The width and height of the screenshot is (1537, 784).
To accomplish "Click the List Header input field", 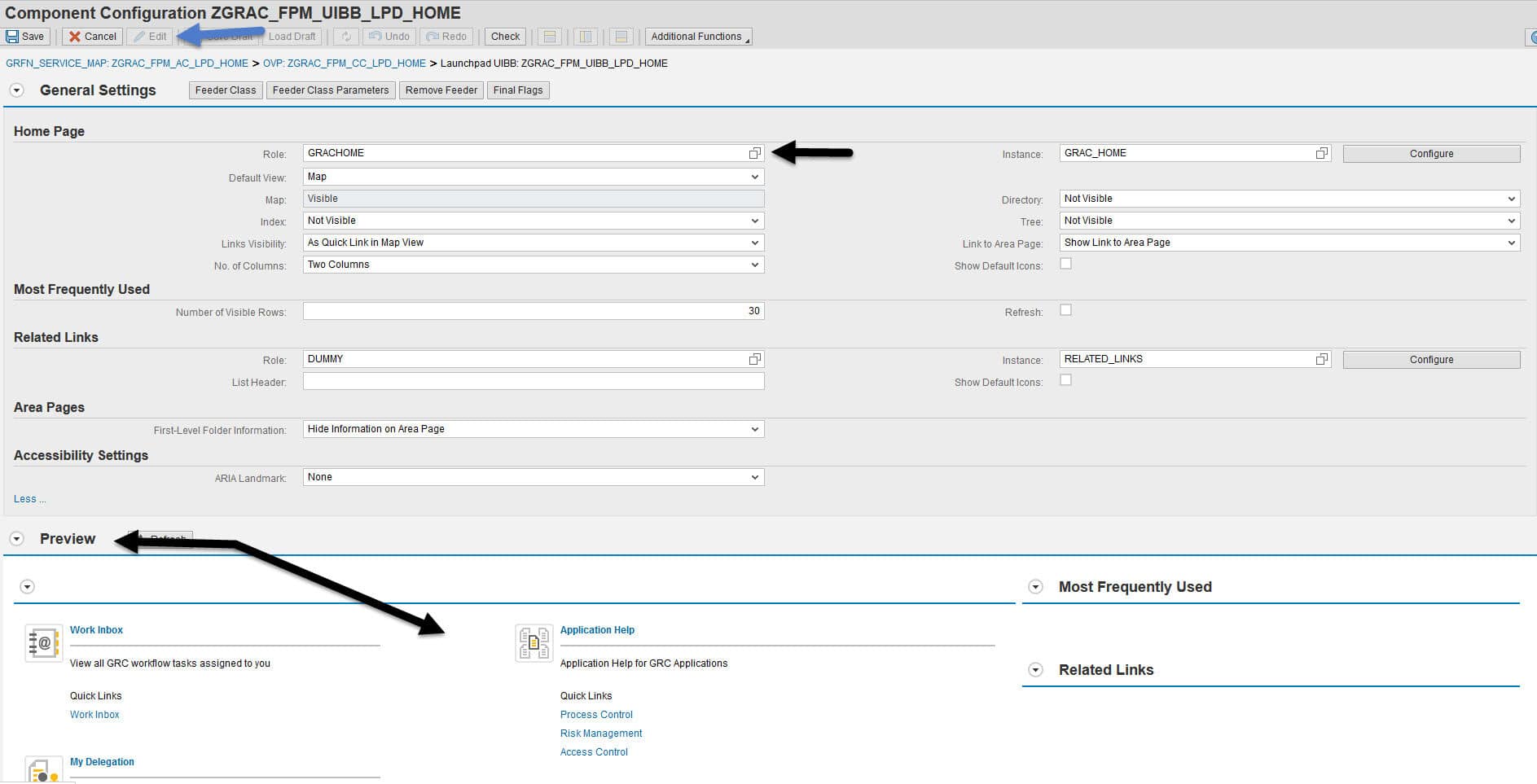I will point(533,381).
